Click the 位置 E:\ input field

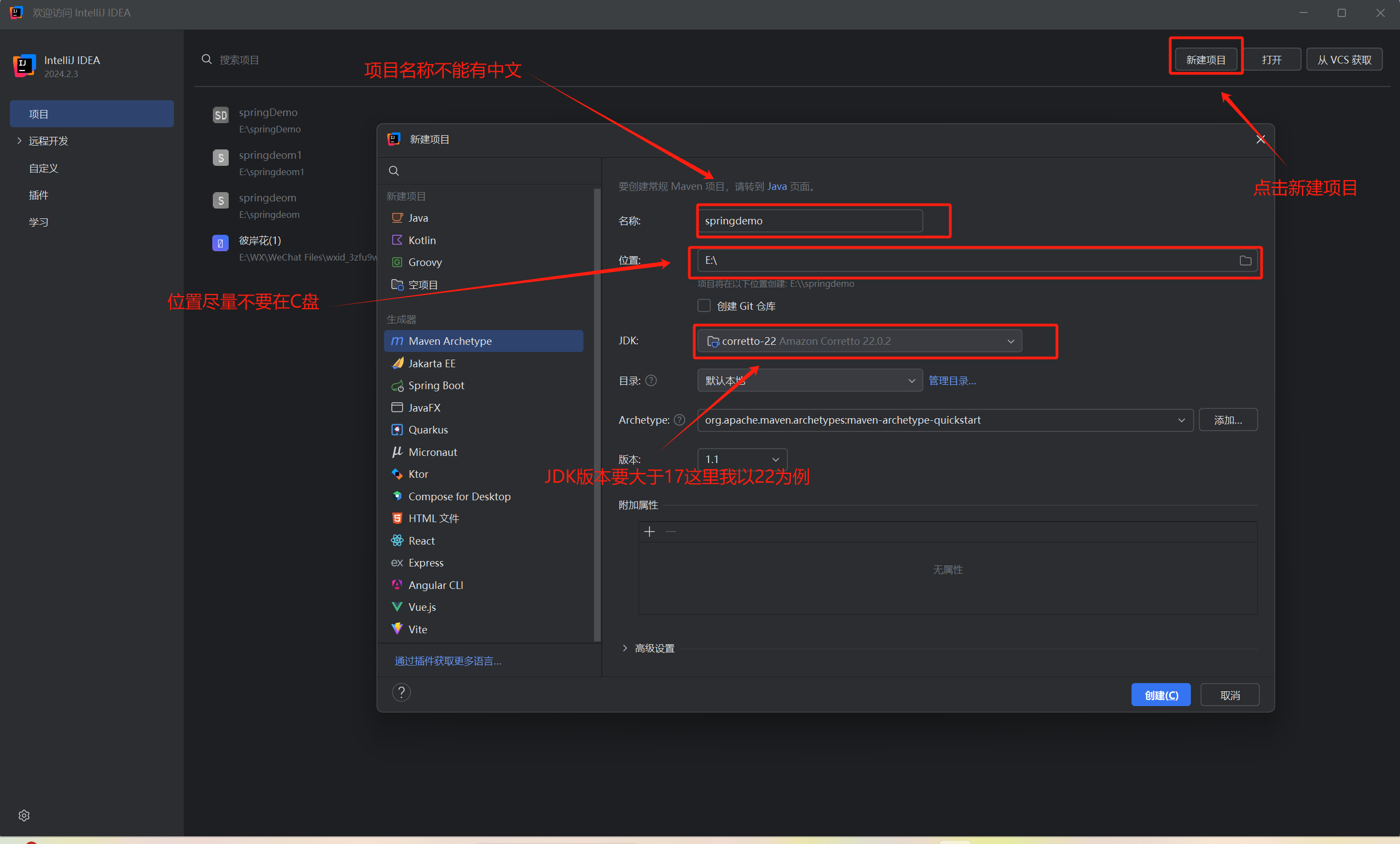click(977, 261)
